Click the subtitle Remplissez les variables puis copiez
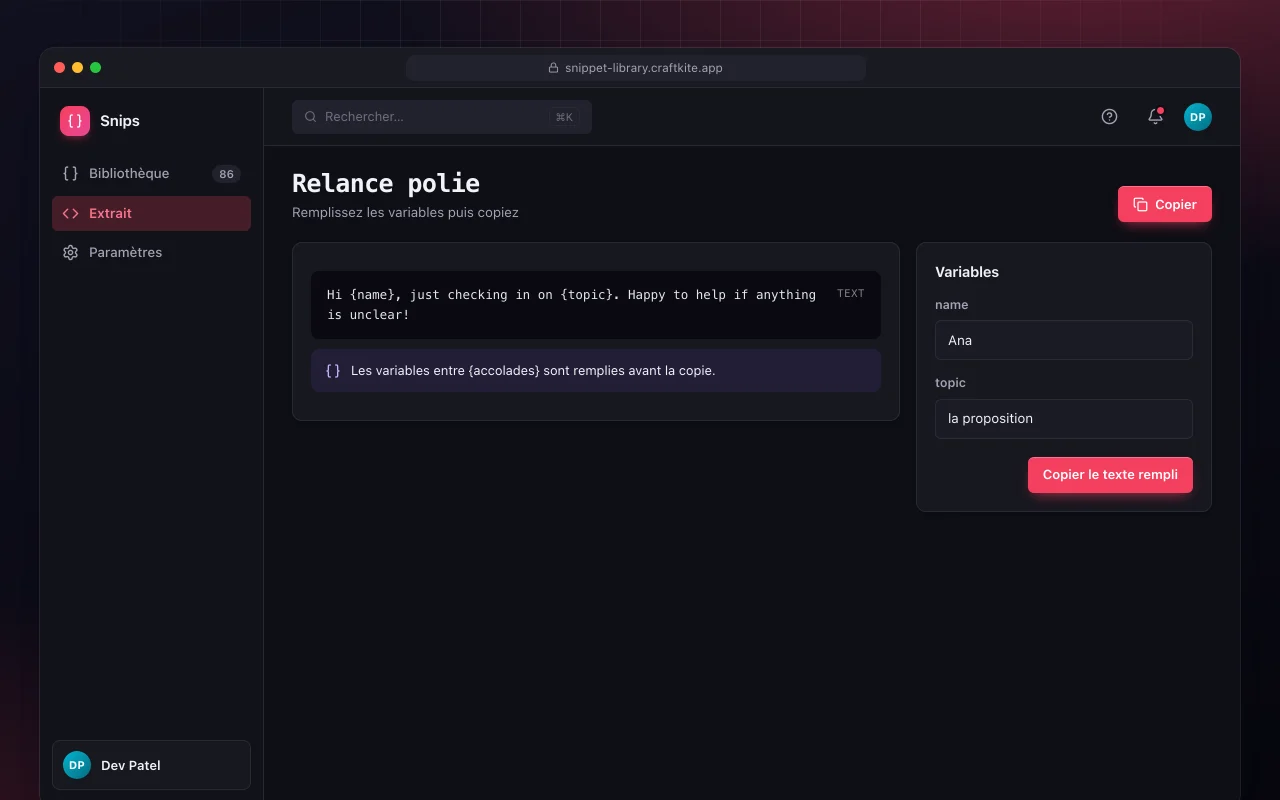Viewport: 1280px width, 800px height. (405, 212)
